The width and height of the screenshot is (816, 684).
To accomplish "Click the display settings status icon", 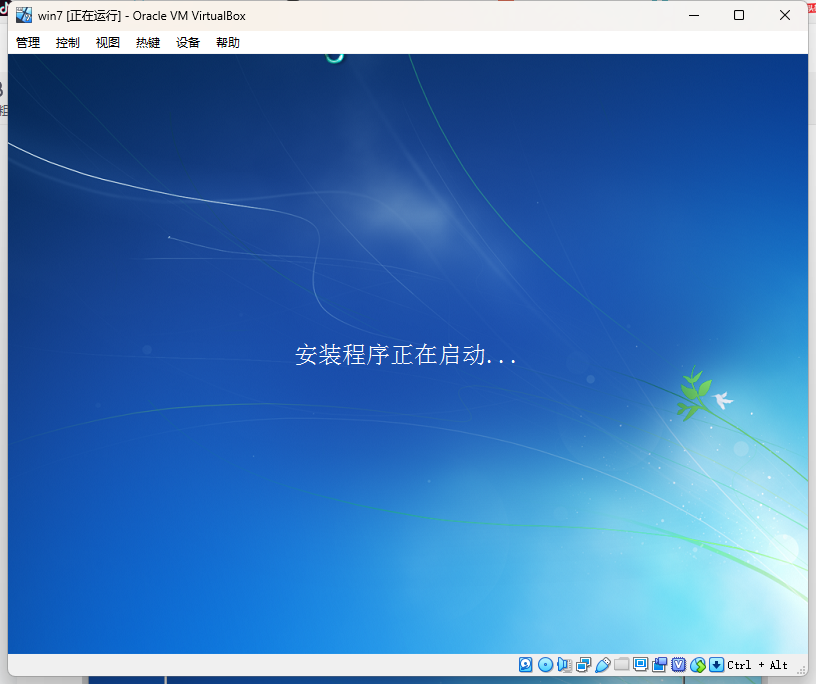I will [x=640, y=664].
